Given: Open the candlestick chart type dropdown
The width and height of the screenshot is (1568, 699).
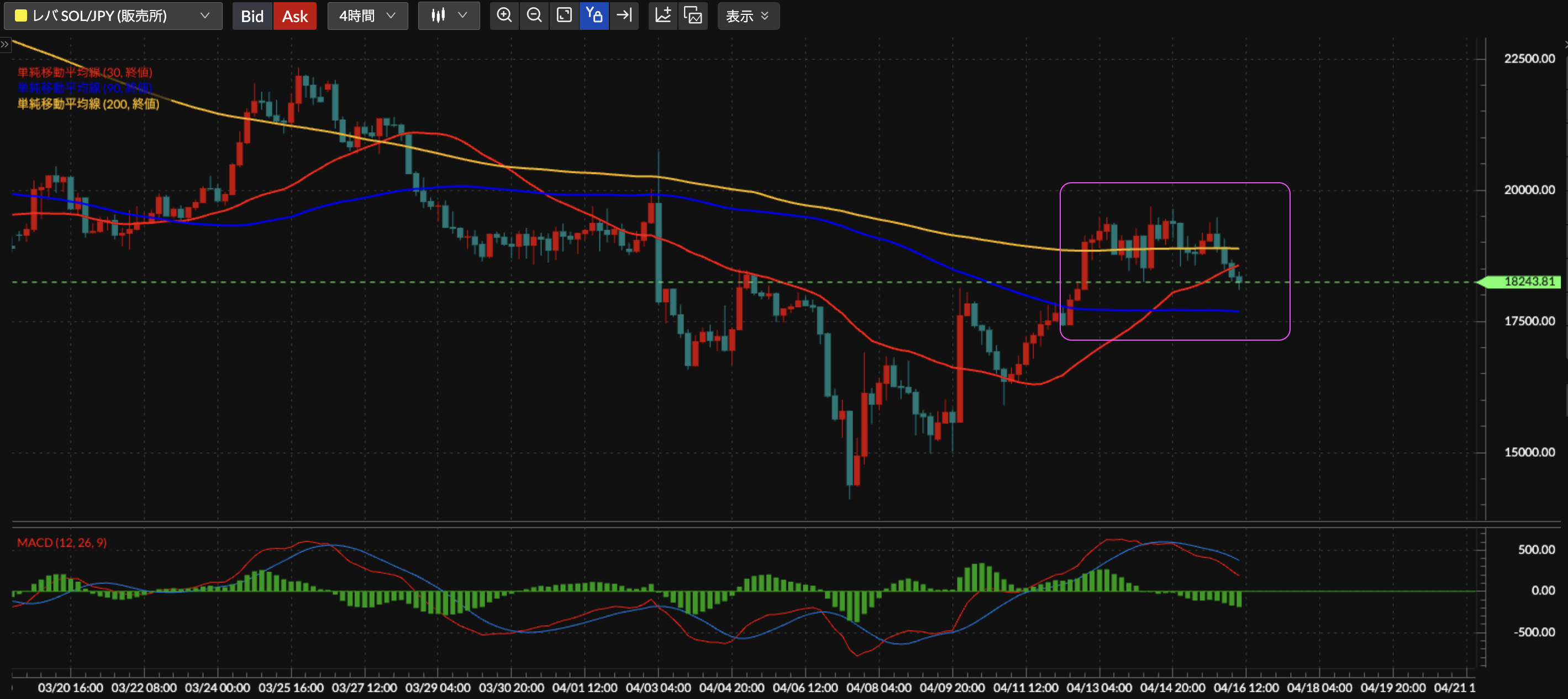Looking at the screenshot, I should pos(449,16).
